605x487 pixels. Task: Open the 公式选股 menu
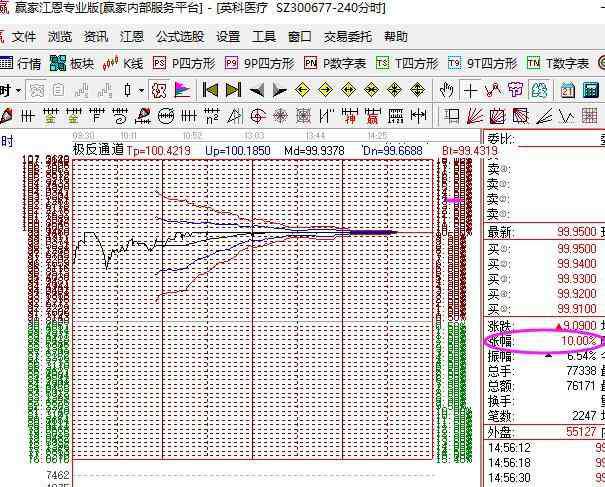point(180,37)
